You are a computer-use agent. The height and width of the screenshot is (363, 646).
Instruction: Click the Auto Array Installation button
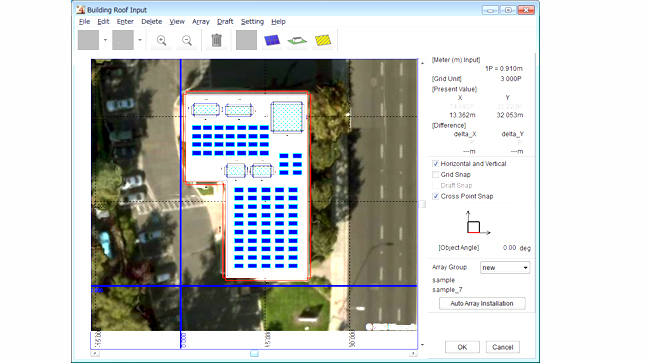(482, 303)
